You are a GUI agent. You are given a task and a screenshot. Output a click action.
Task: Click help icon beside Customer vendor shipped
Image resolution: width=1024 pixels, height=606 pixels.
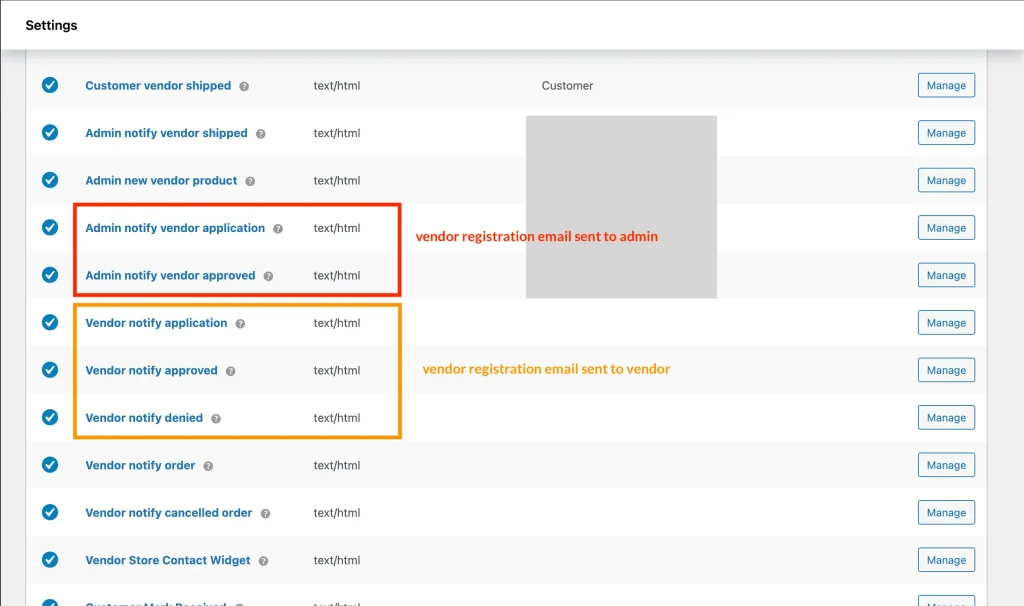click(244, 86)
